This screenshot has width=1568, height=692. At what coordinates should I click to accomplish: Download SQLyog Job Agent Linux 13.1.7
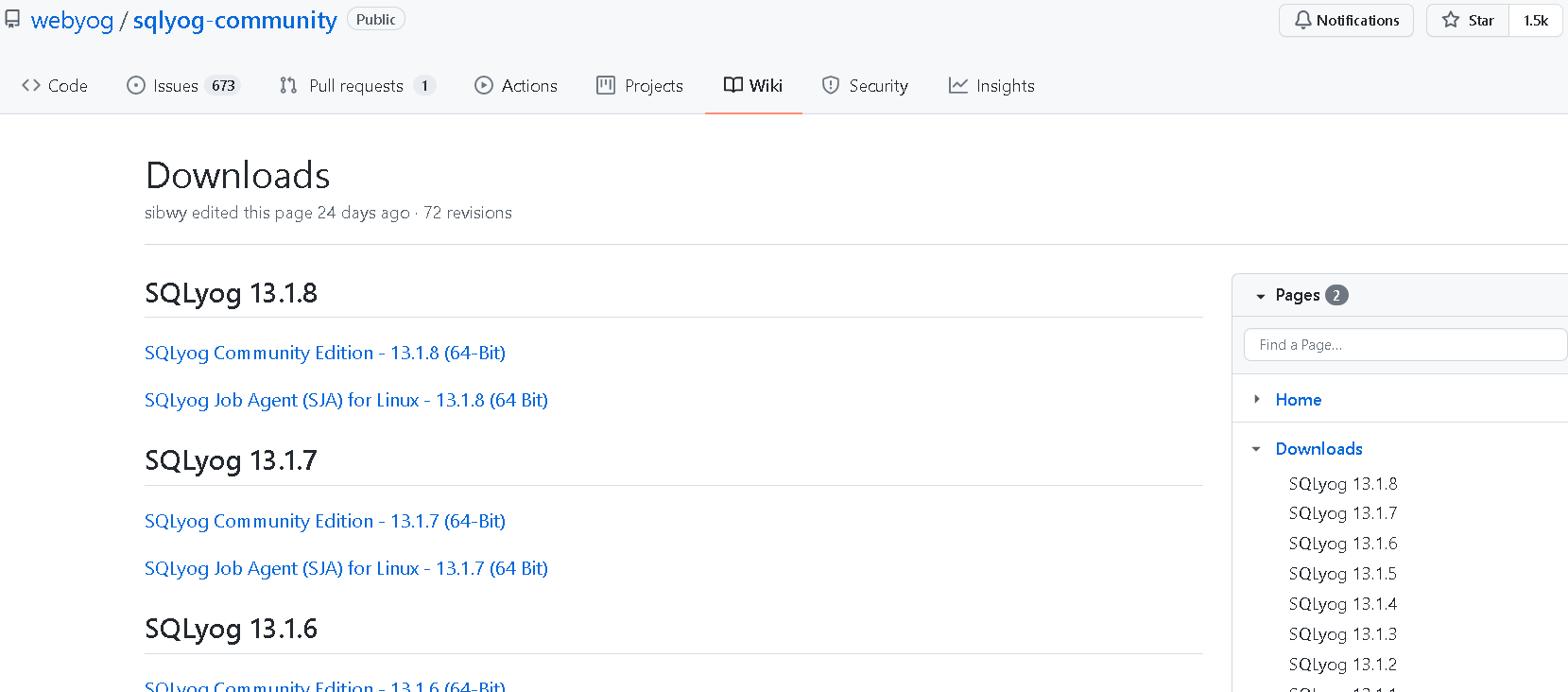click(x=346, y=568)
